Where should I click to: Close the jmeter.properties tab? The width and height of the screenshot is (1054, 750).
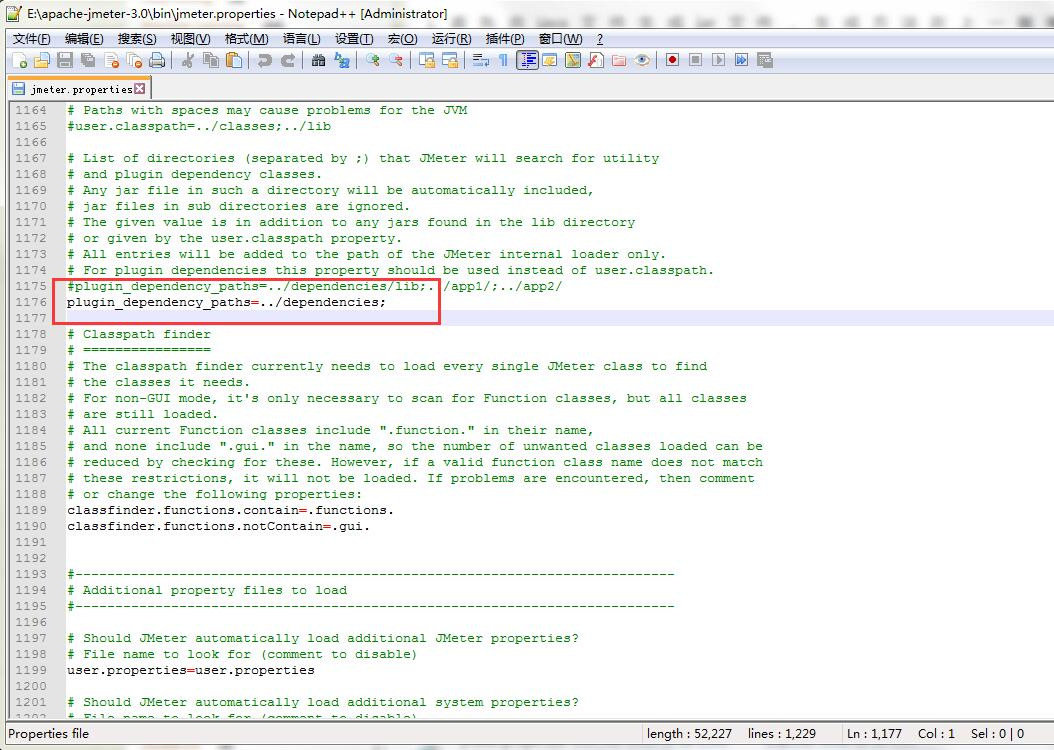140,89
